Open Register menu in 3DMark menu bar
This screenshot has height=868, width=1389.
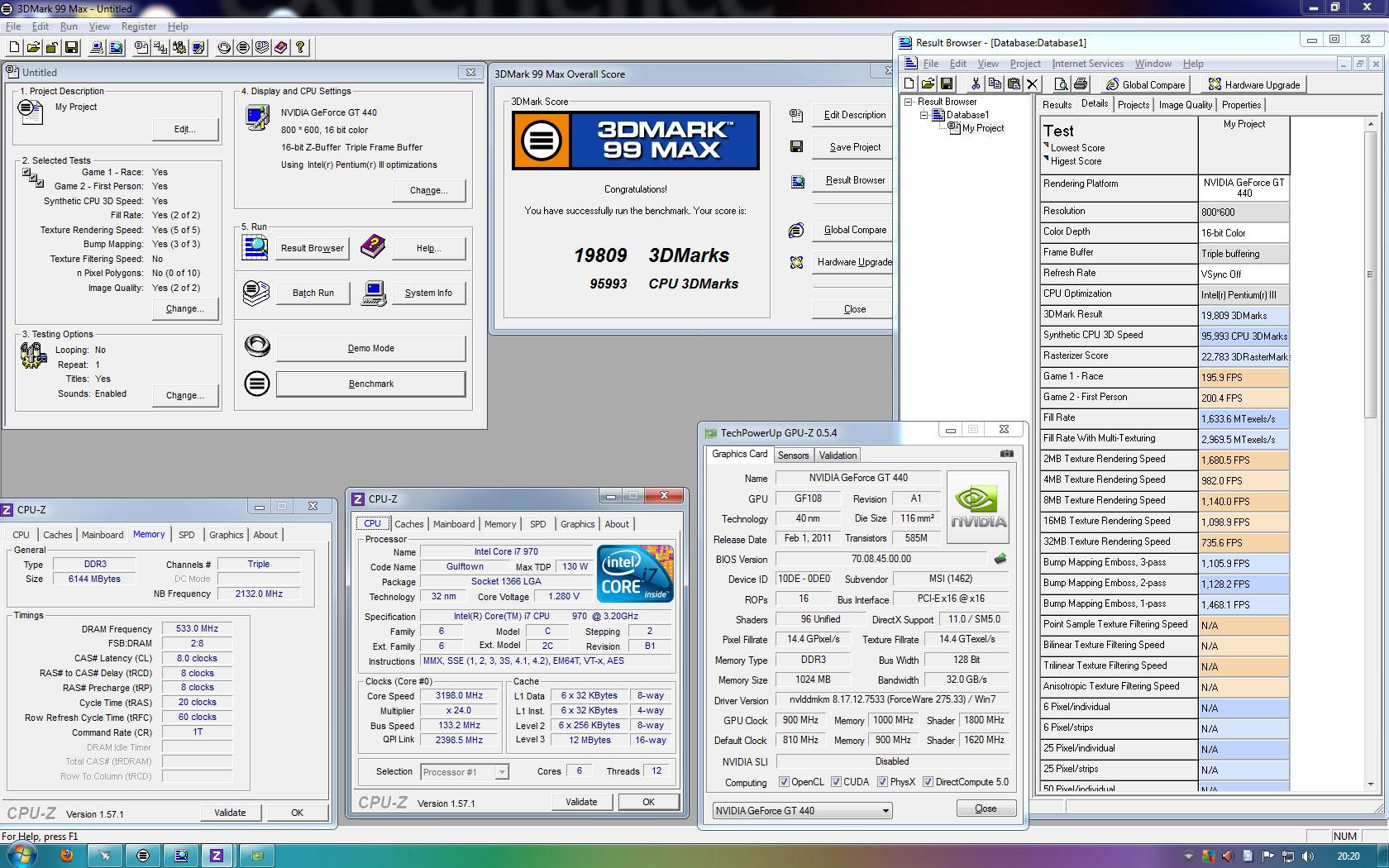pos(139,26)
